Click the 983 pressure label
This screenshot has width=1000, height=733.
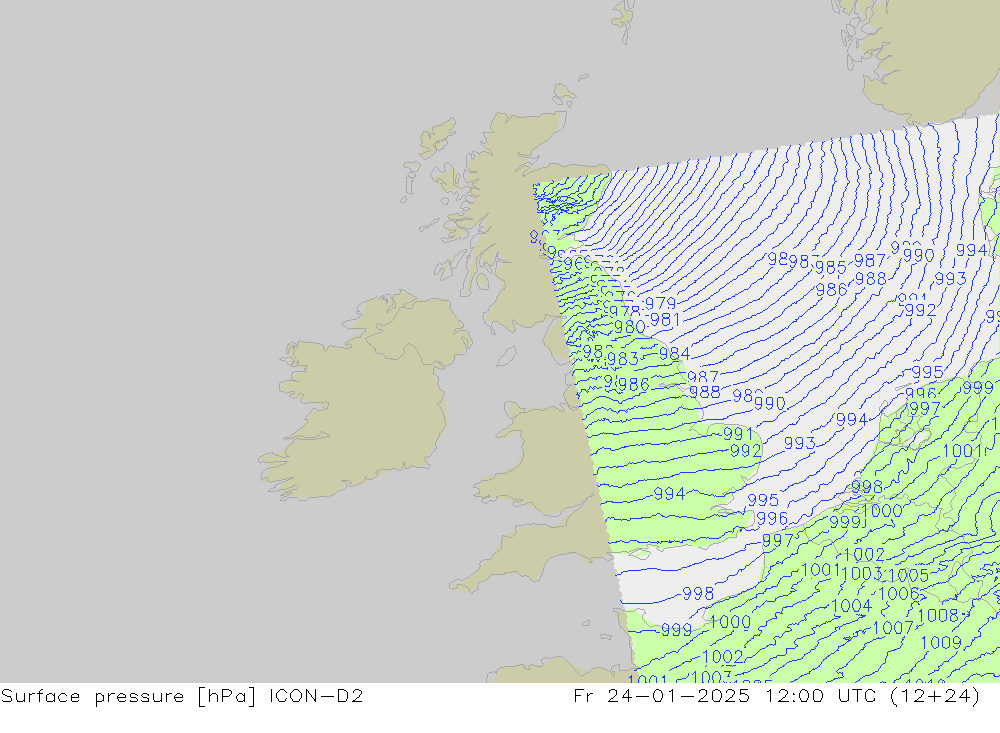click(x=622, y=359)
